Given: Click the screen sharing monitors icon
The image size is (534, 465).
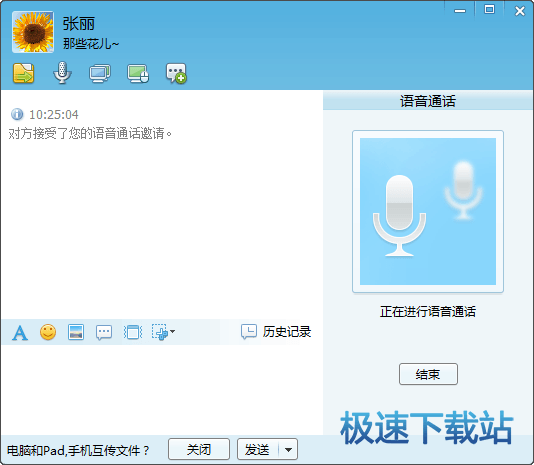Looking at the screenshot, I should pos(100,73).
